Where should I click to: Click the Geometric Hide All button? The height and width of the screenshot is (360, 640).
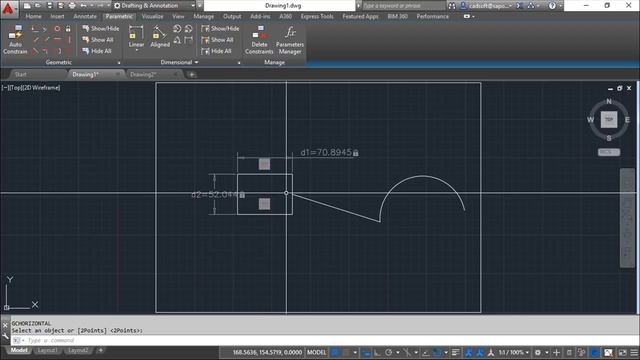97,51
